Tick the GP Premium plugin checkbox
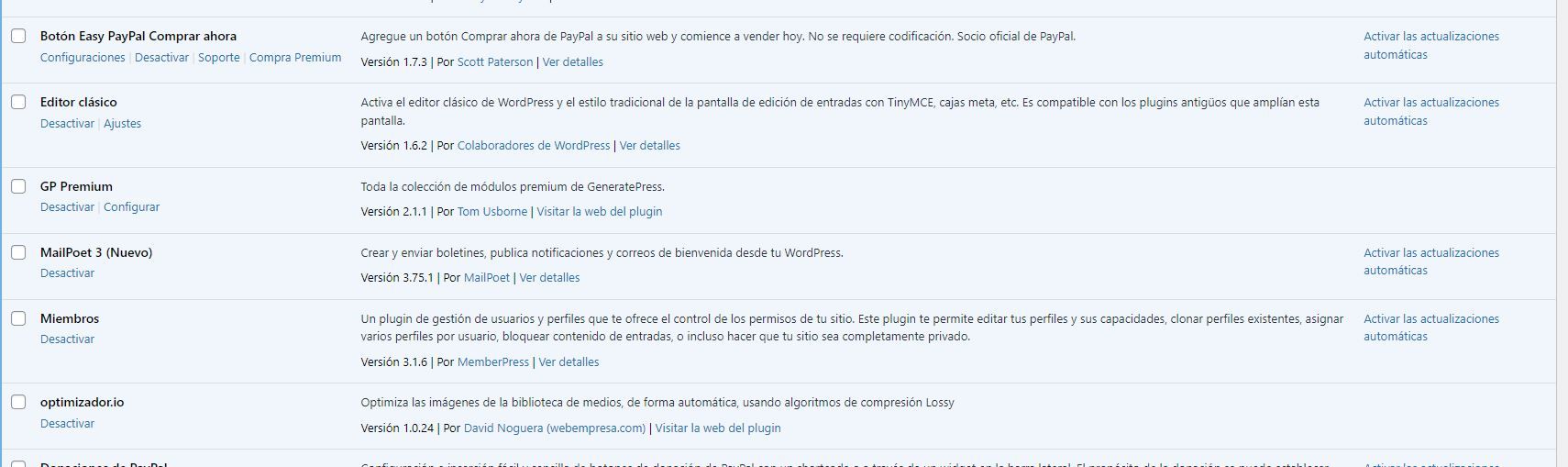 [18, 186]
